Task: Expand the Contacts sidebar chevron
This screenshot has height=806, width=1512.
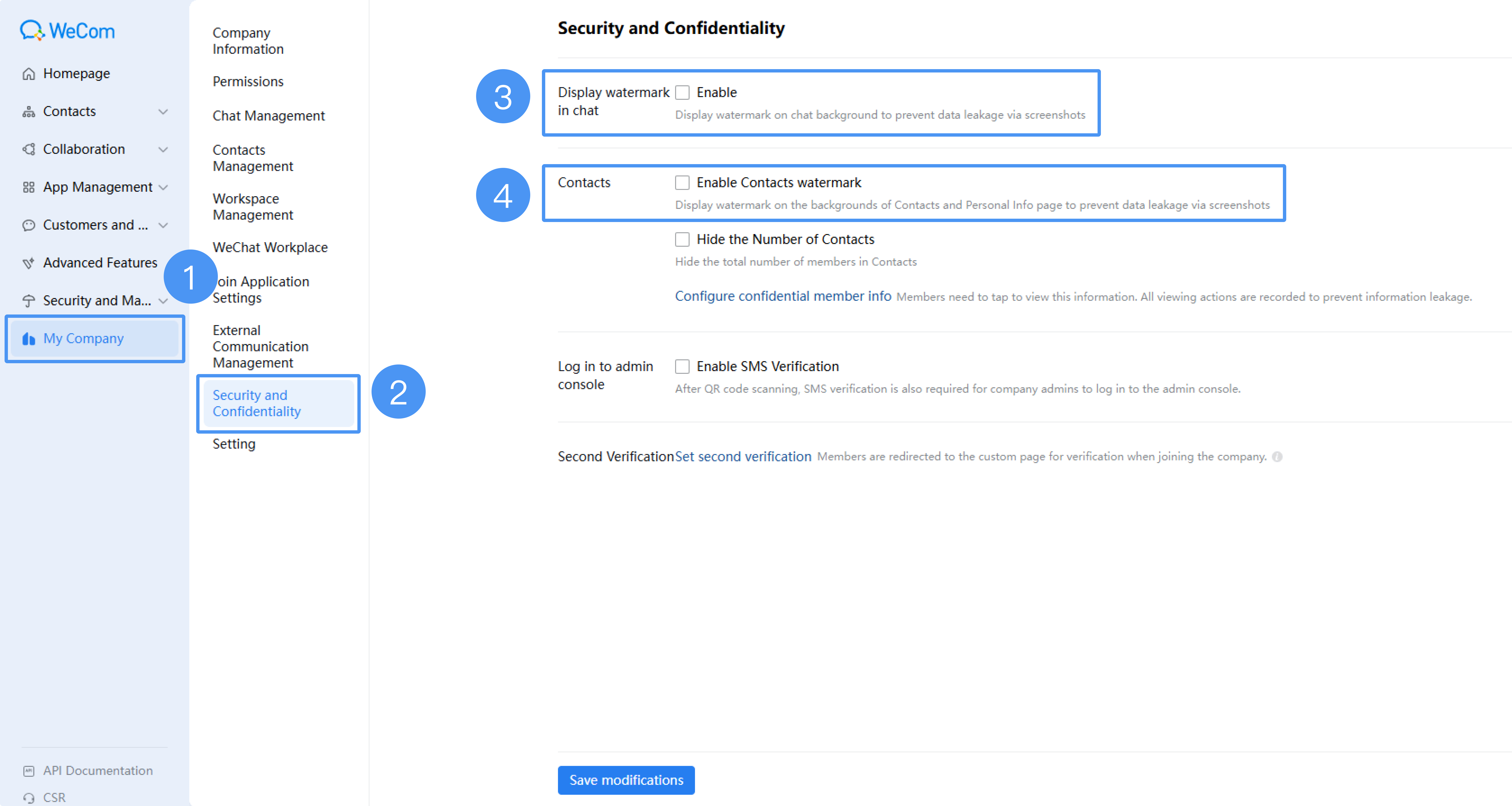Action: tap(163, 112)
